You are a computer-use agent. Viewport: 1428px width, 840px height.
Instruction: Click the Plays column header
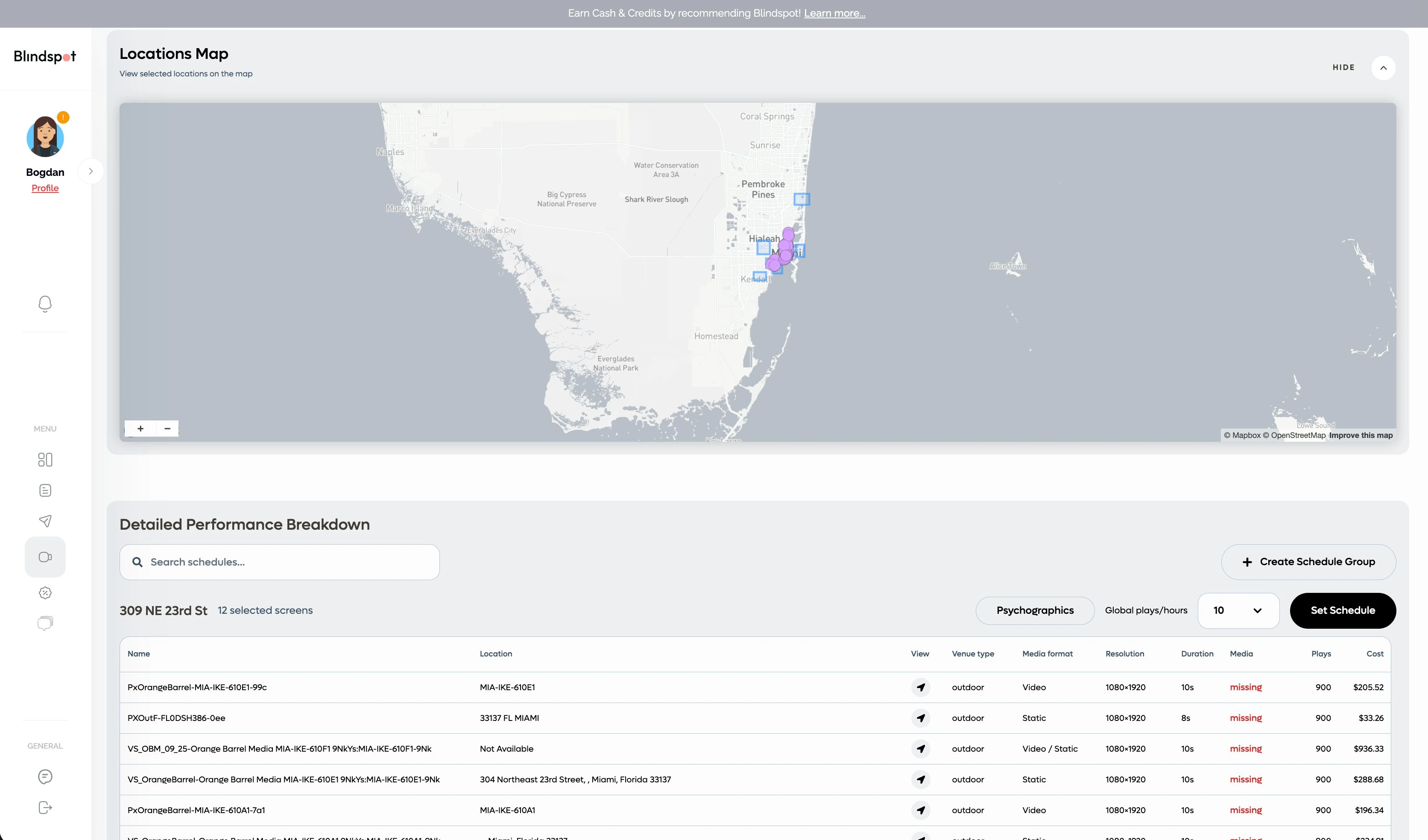coord(1321,653)
